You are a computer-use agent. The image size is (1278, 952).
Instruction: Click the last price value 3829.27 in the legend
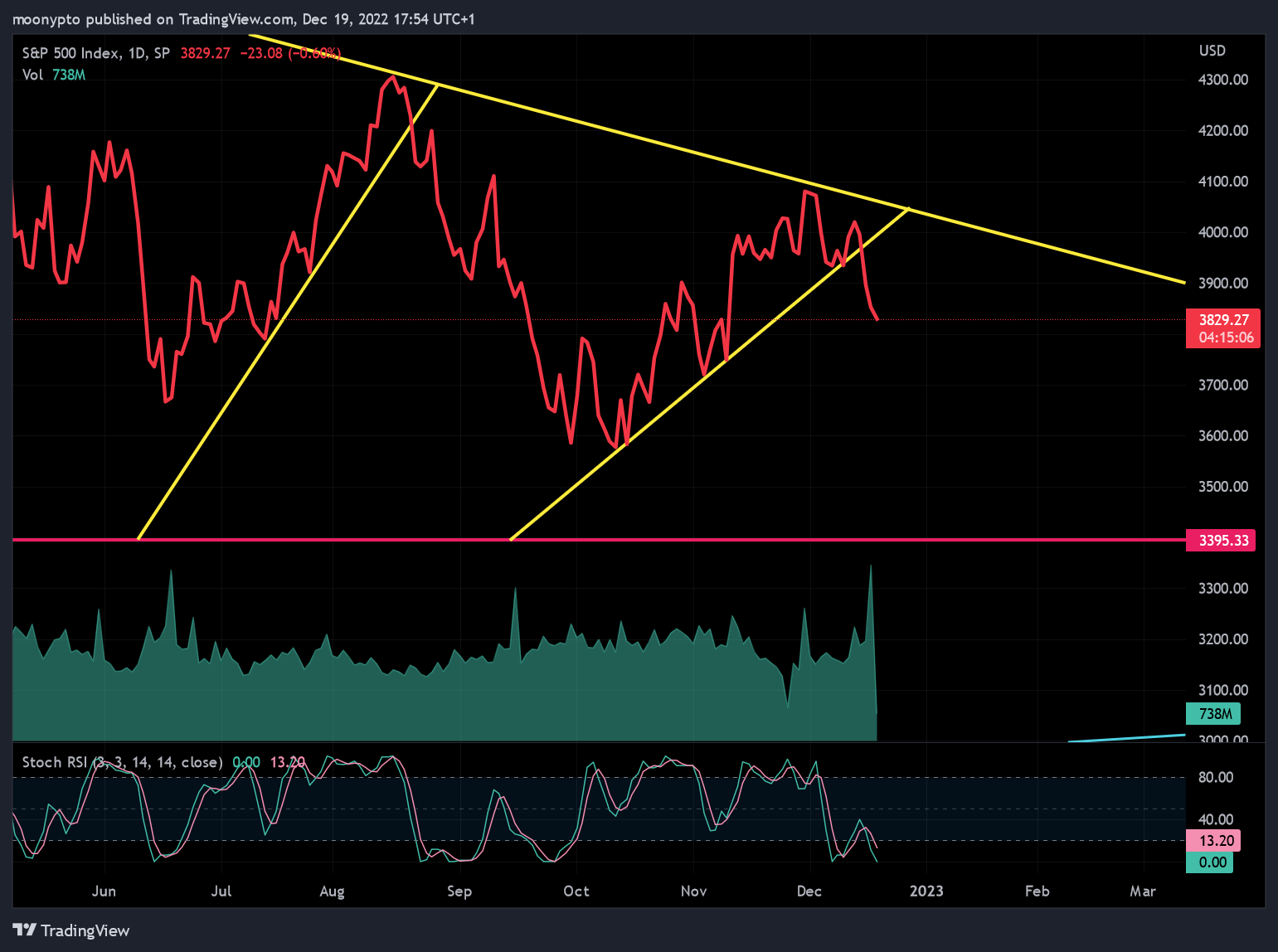[205, 53]
